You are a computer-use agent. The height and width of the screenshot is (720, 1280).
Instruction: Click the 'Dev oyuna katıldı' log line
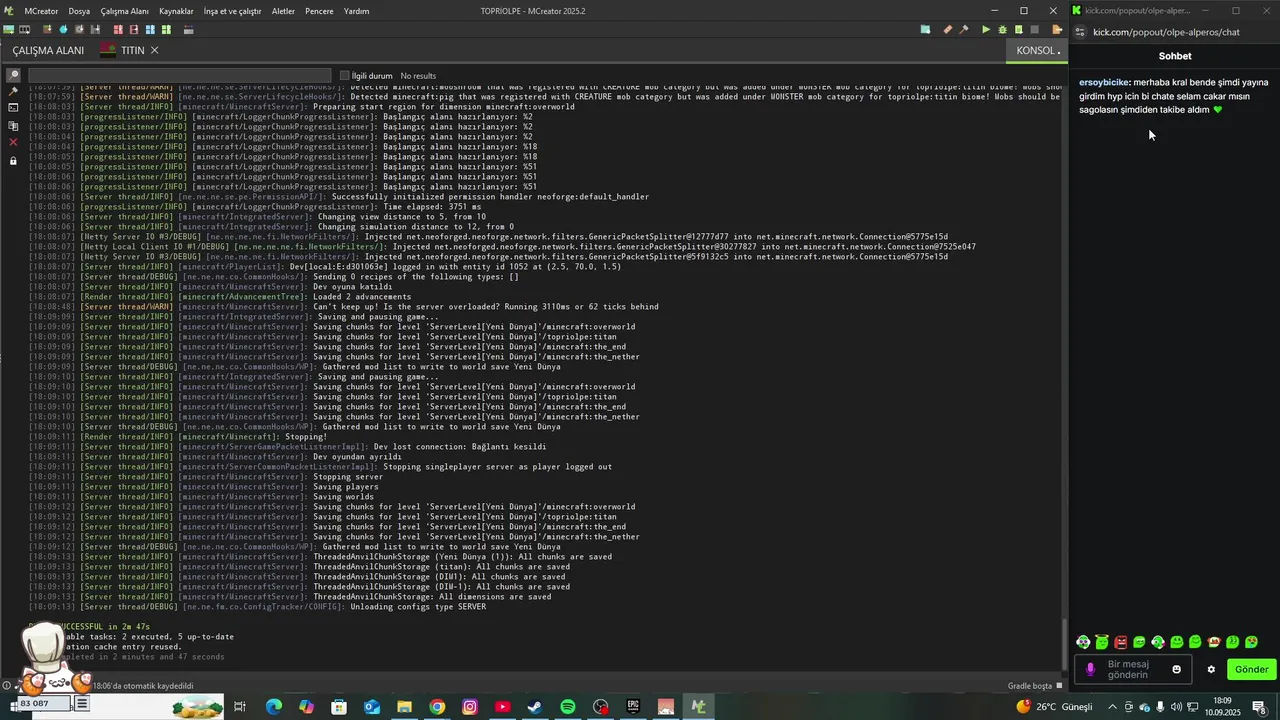[x=210, y=287]
